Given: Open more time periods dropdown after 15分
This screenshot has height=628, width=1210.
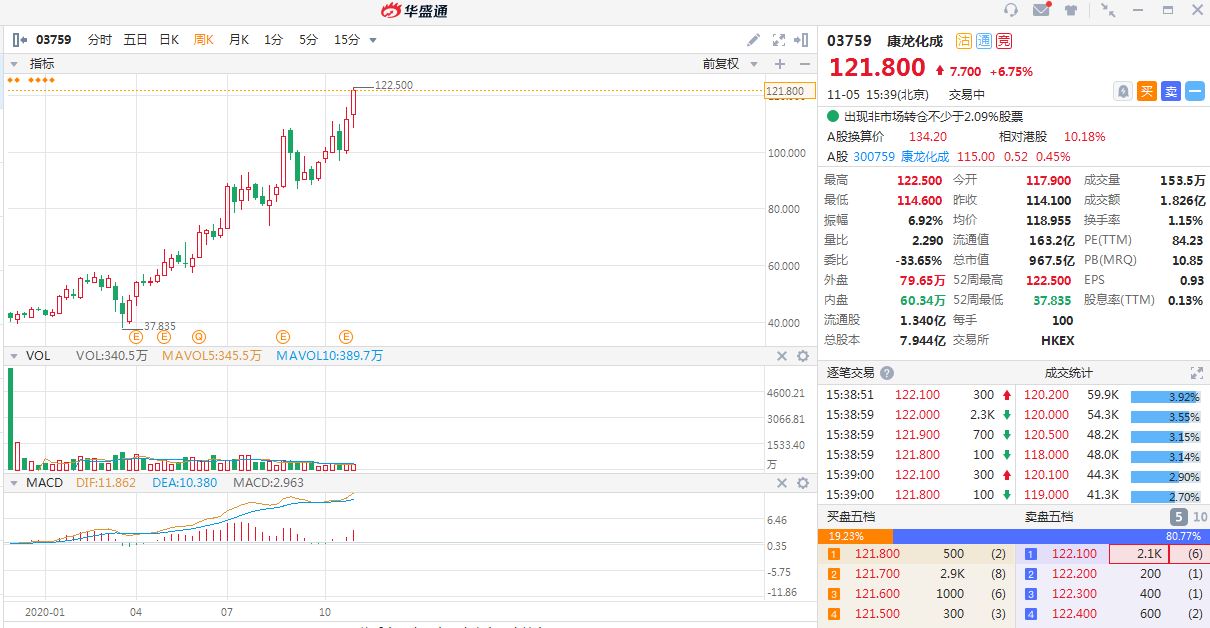Looking at the screenshot, I should pyautogui.click(x=373, y=41).
